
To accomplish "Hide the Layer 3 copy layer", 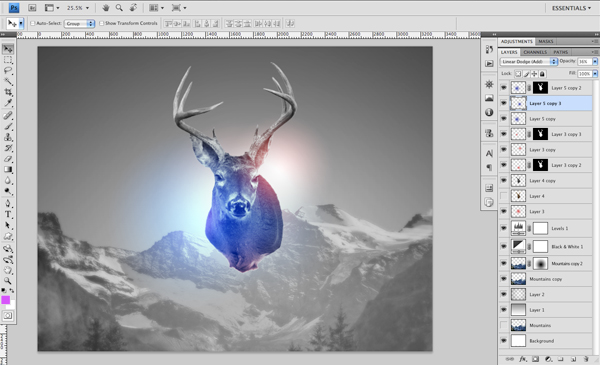I will click(504, 150).
